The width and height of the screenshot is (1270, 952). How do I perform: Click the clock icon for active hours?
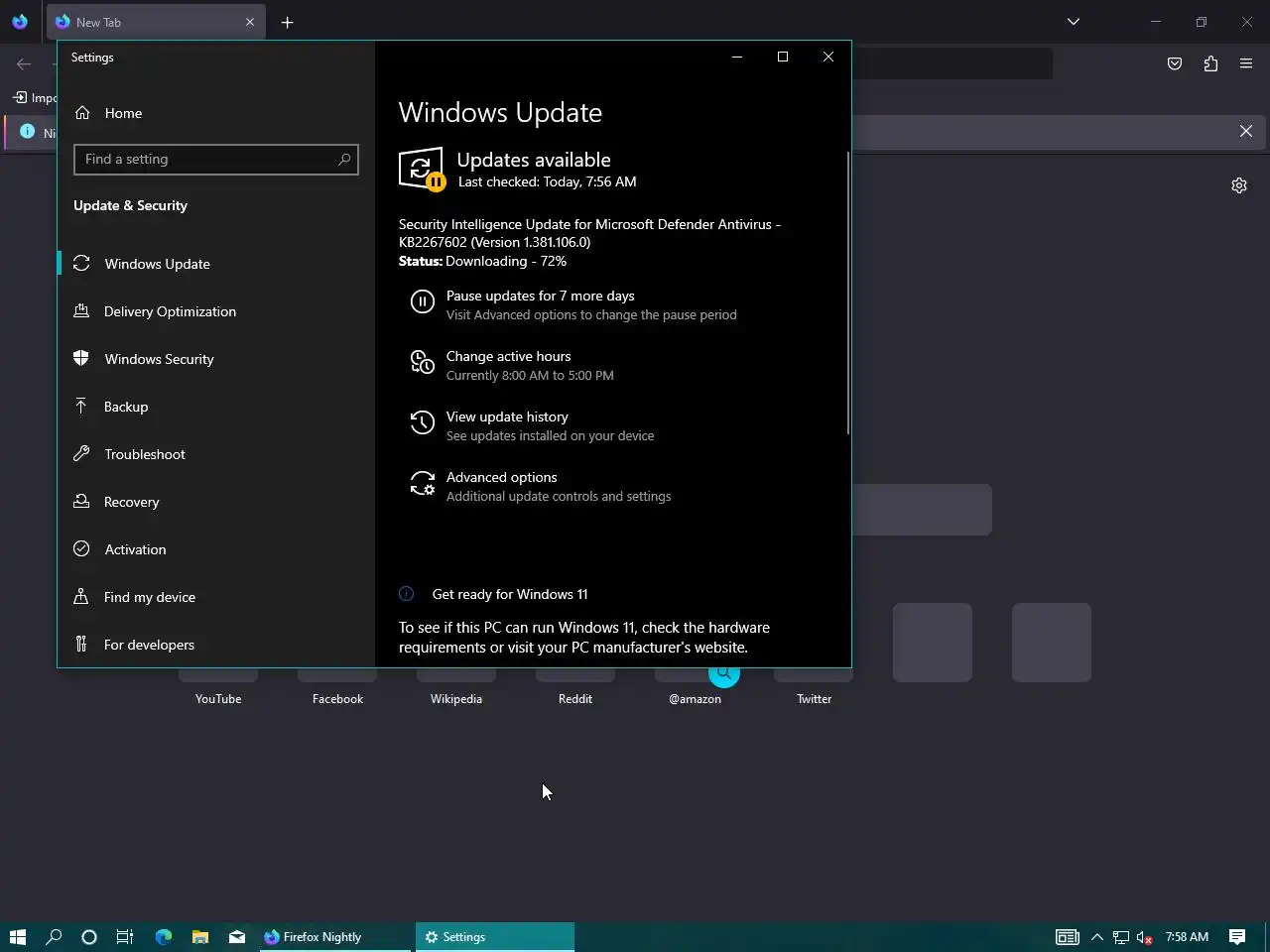tap(423, 363)
